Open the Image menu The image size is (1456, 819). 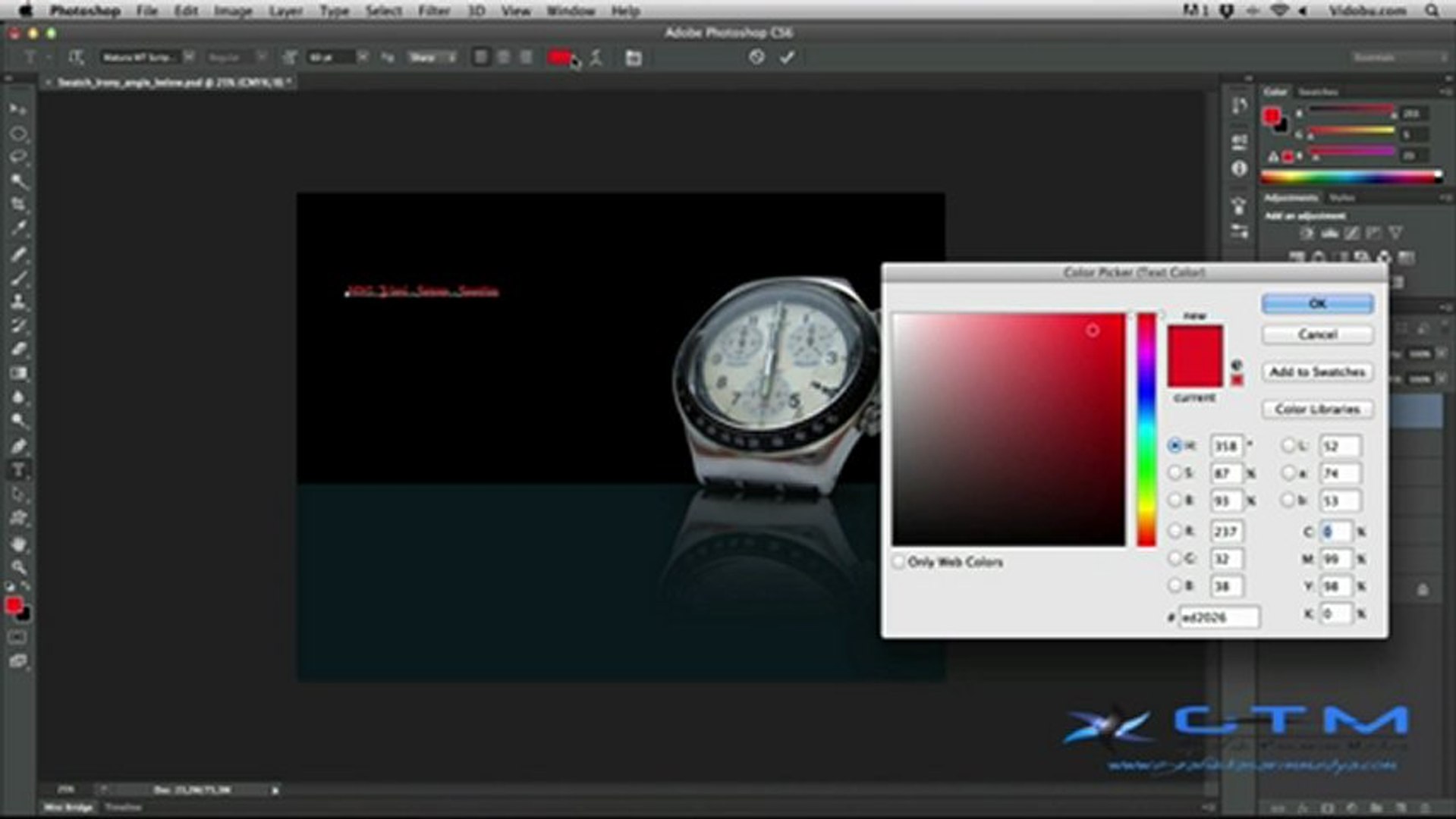coord(232,11)
